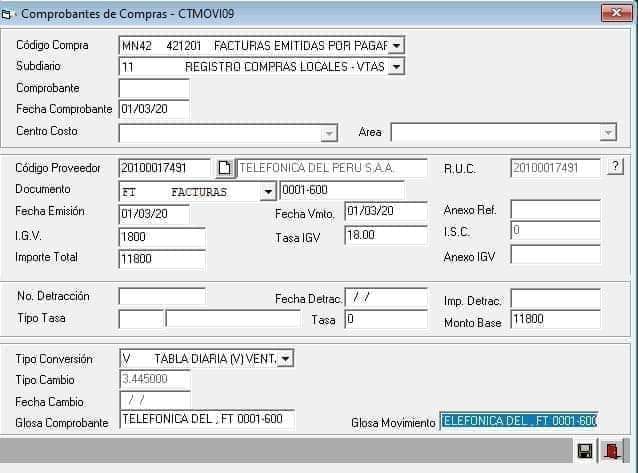Click the Importe Total label
The height and width of the screenshot is (473, 638).
46,257
